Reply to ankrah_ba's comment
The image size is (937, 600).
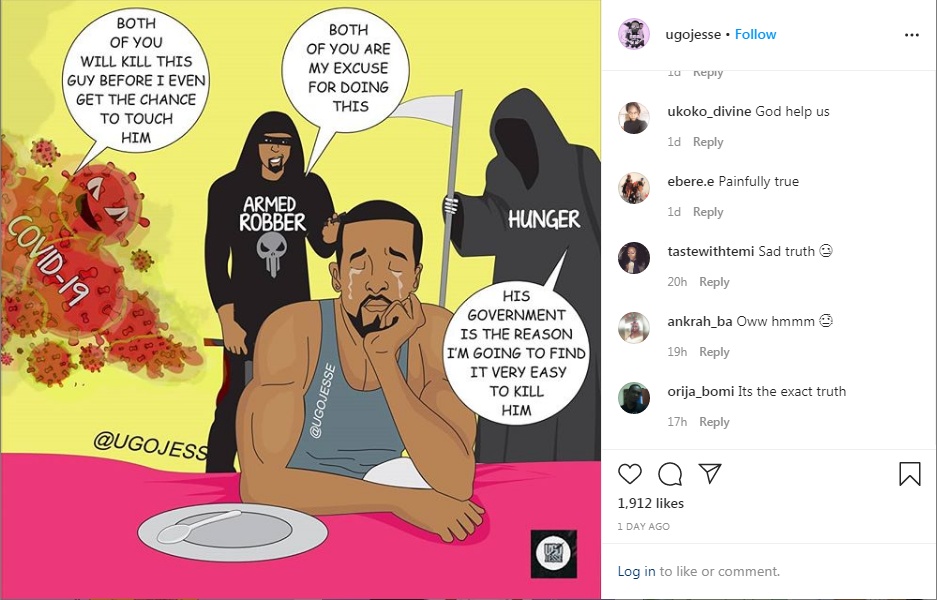715,352
